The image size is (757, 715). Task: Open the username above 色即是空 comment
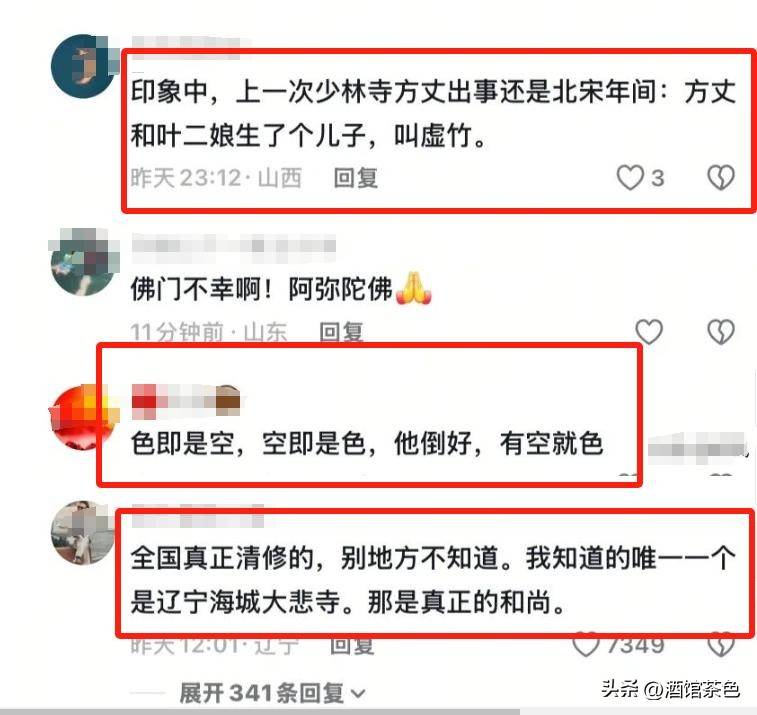[186, 401]
